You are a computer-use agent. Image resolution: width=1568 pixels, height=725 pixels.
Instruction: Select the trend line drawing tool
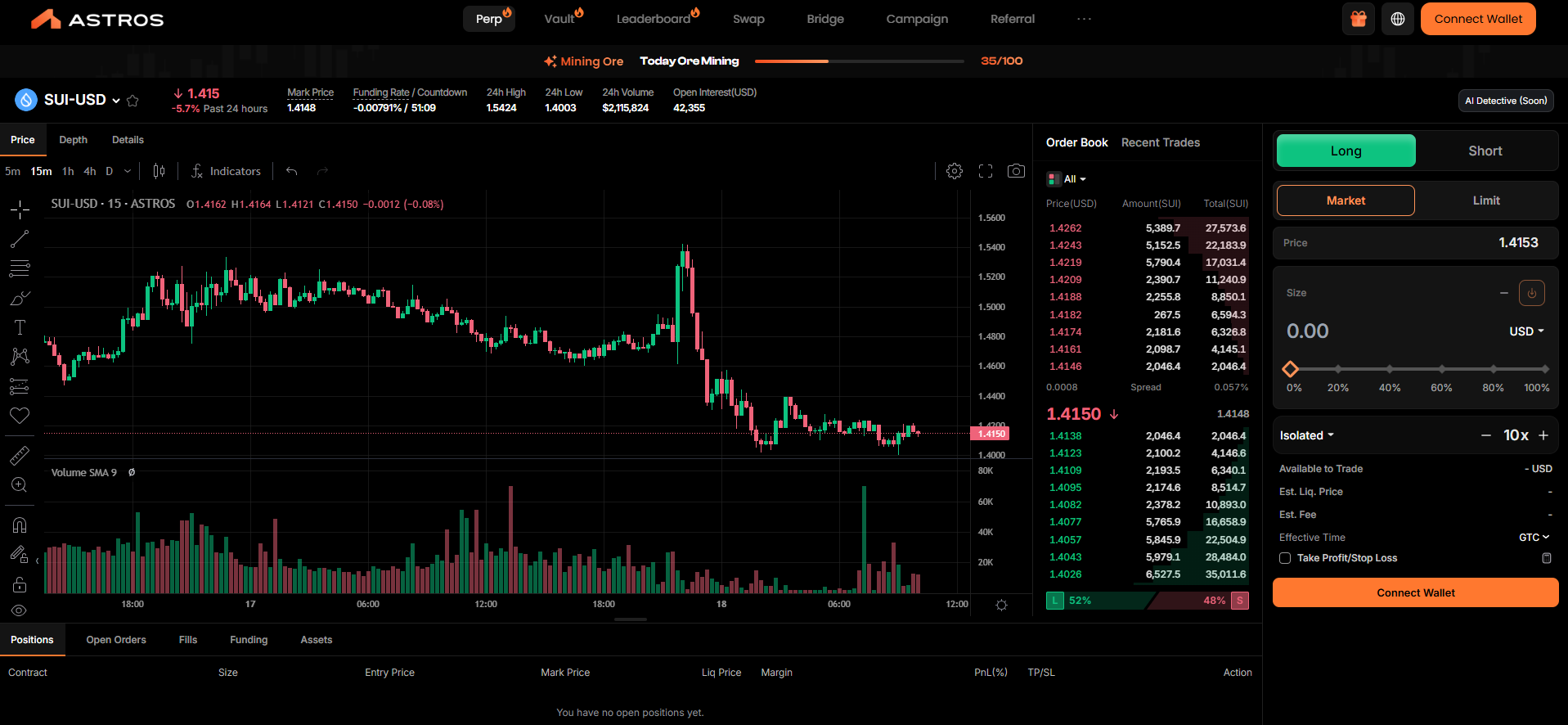[x=20, y=239]
